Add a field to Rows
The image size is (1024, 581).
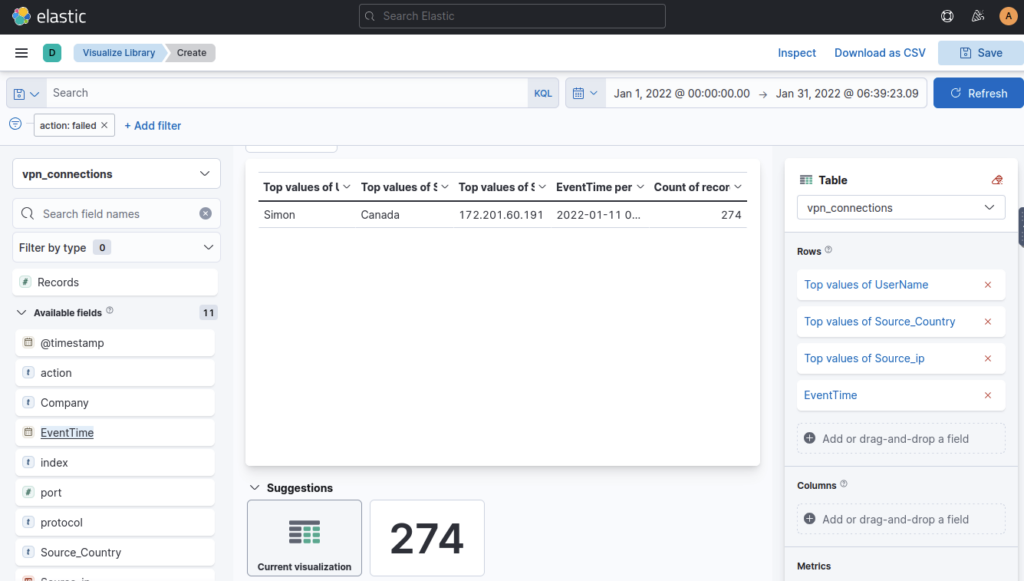[x=901, y=439]
